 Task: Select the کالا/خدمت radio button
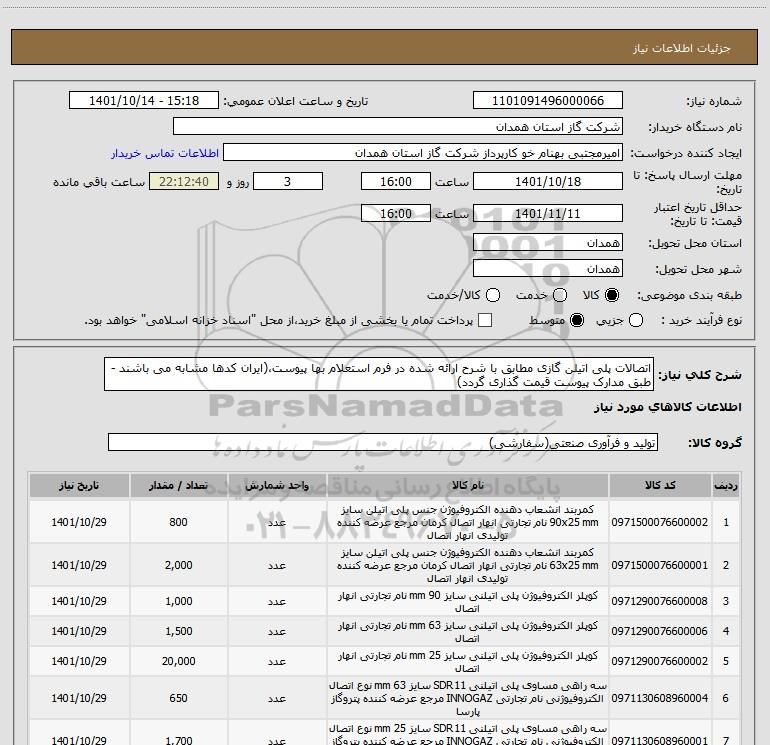pos(493,295)
